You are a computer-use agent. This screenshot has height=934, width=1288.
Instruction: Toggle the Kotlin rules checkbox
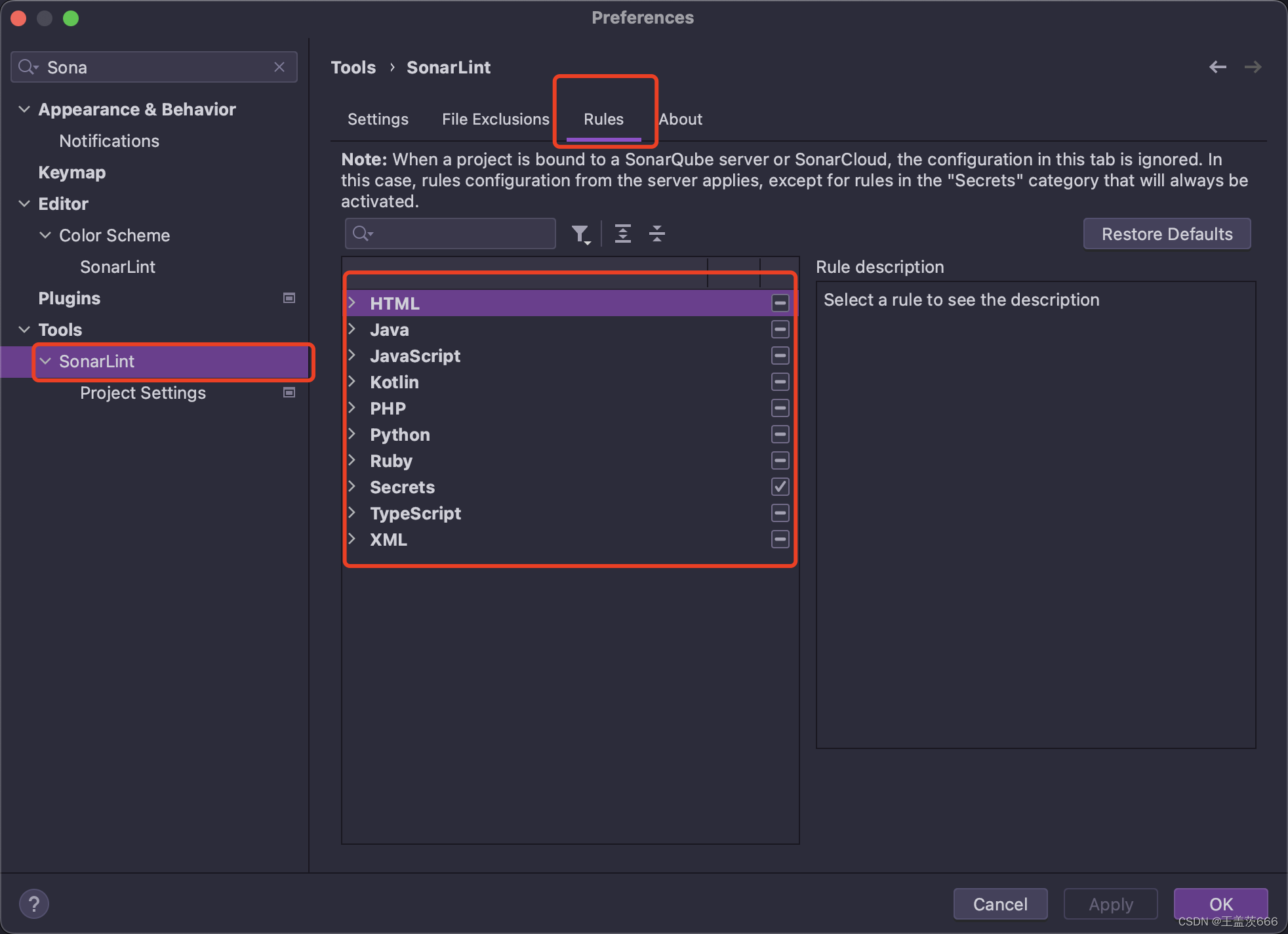click(x=780, y=382)
